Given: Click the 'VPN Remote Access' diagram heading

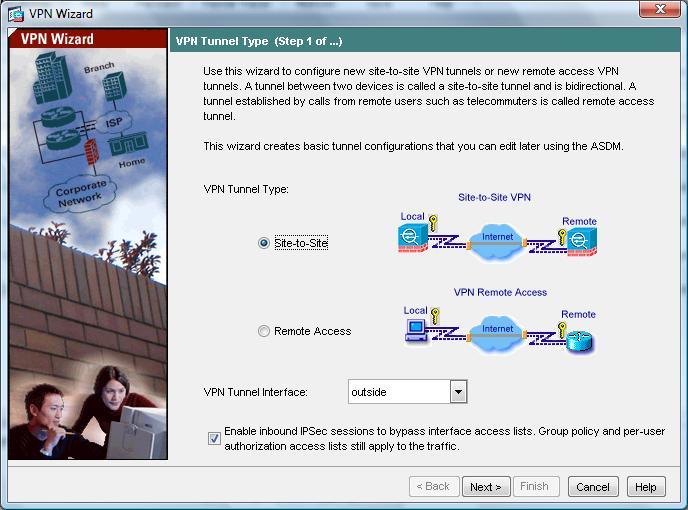Looking at the screenshot, I should point(500,292).
